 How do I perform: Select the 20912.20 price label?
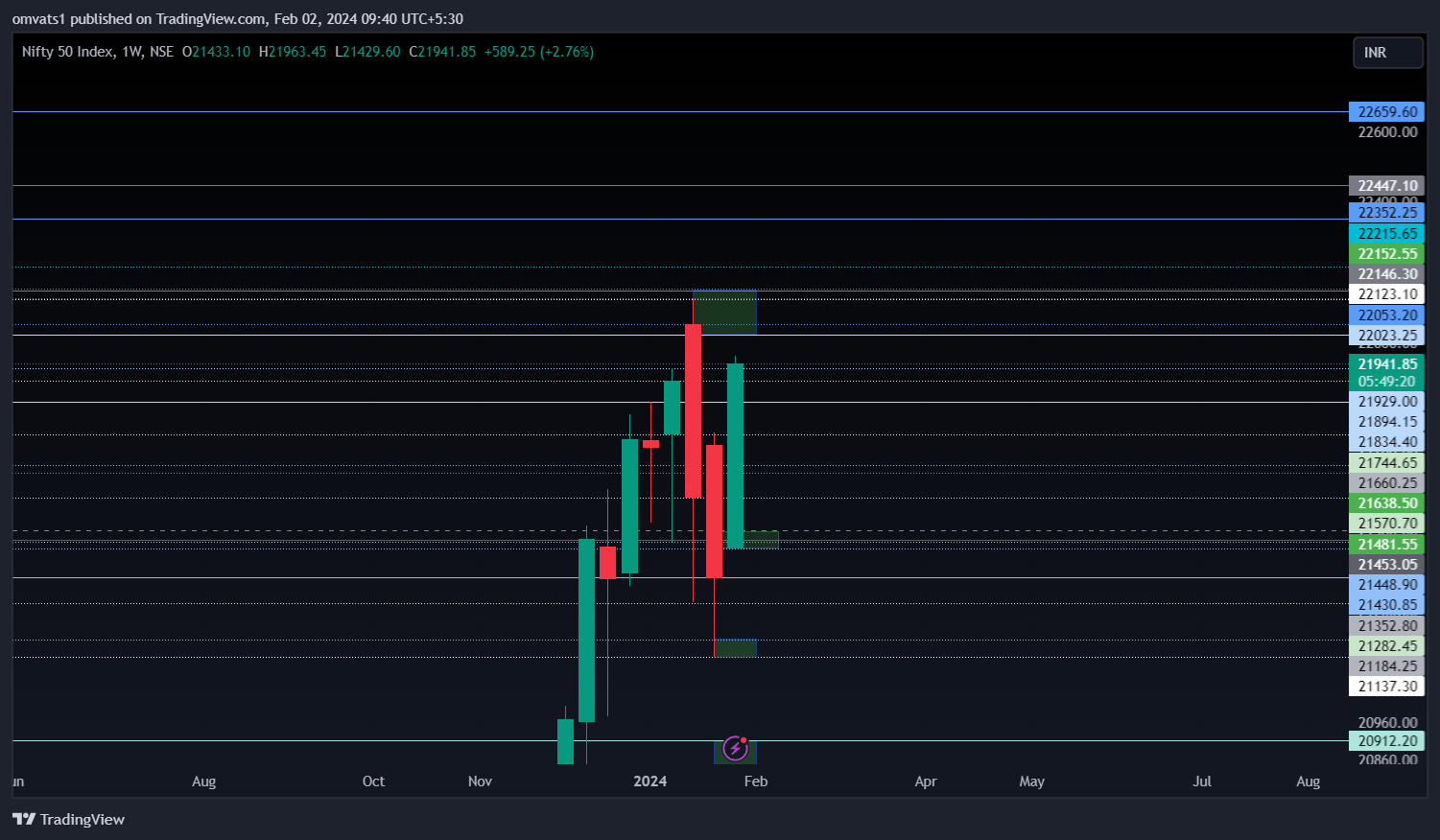1386,741
